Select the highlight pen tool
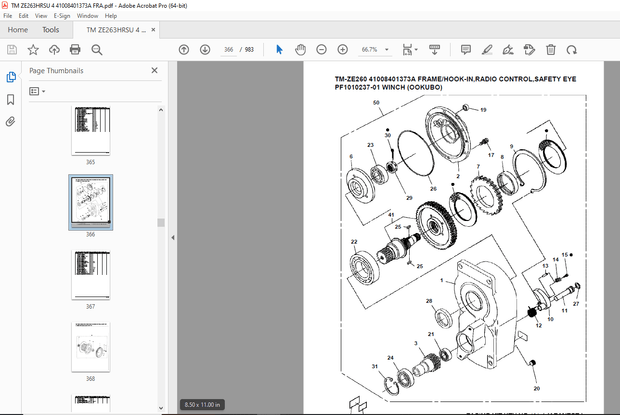Screen dimensions: 620x415 tap(487, 49)
